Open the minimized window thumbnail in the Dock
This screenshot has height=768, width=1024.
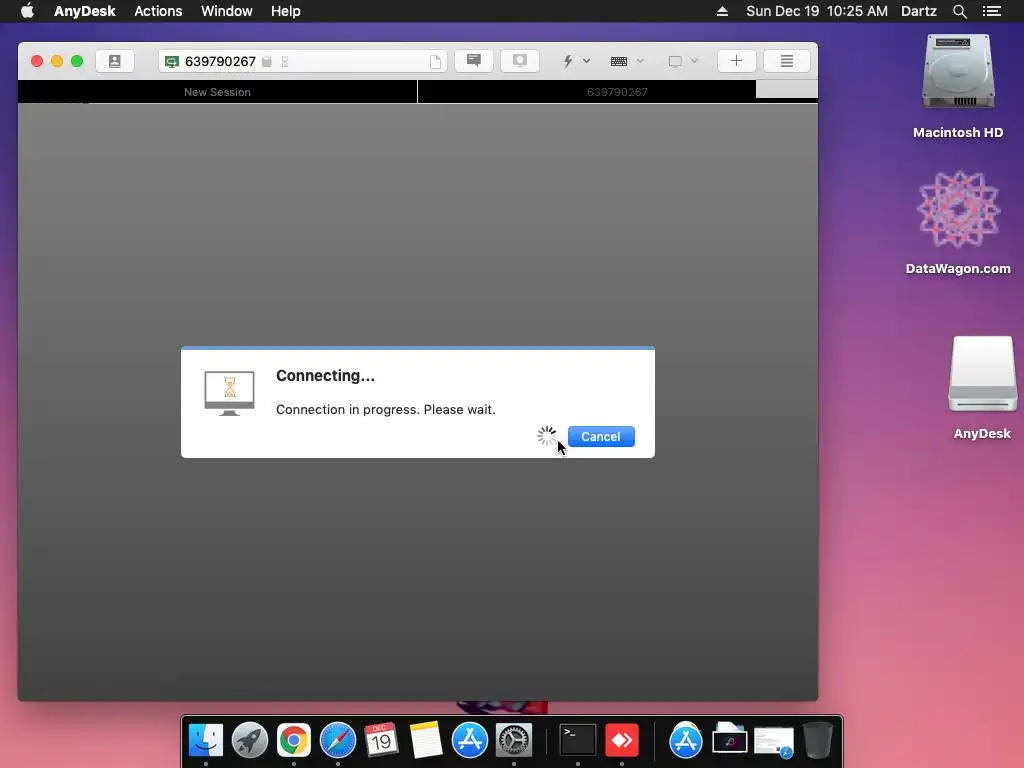point(774,743)
